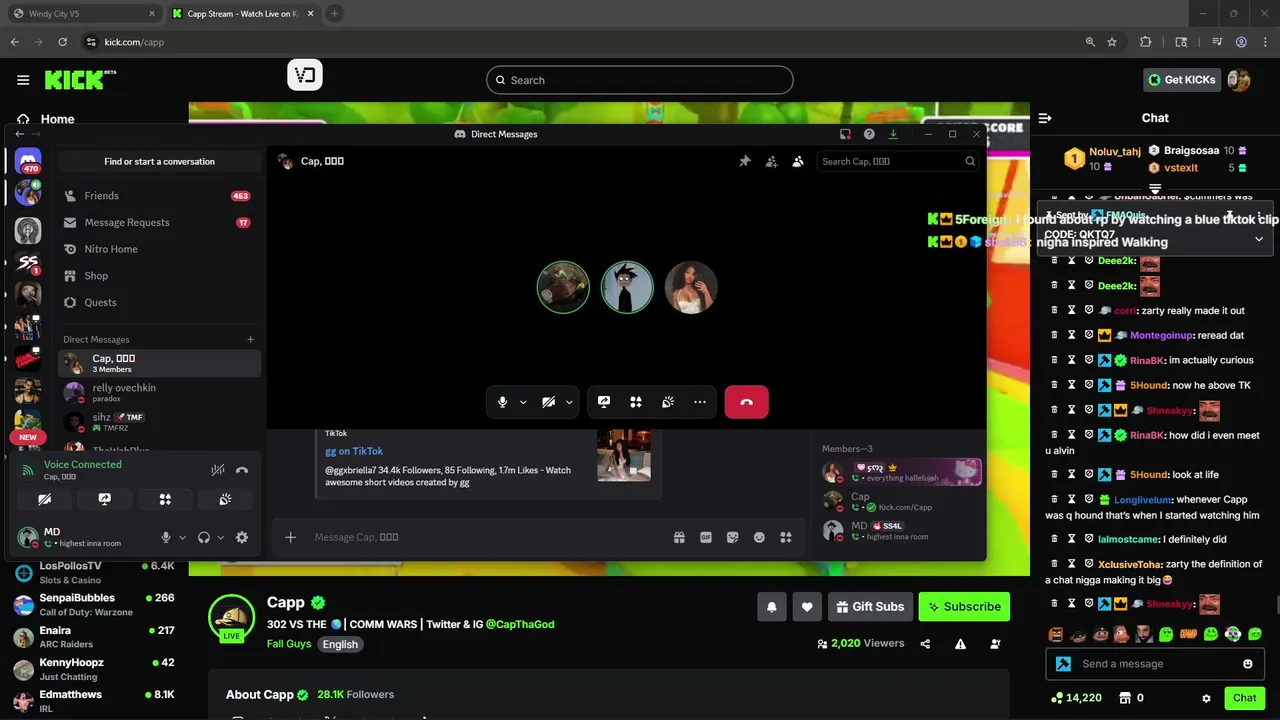Expand the chat leaderboard handle

tap(1155, 188)
